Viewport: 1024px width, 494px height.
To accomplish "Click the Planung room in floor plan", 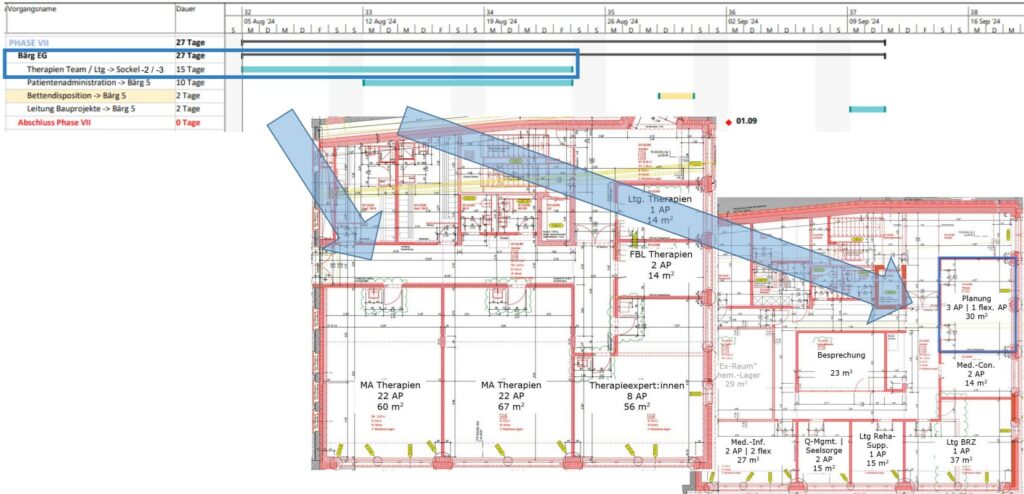I will click(975, 309).
